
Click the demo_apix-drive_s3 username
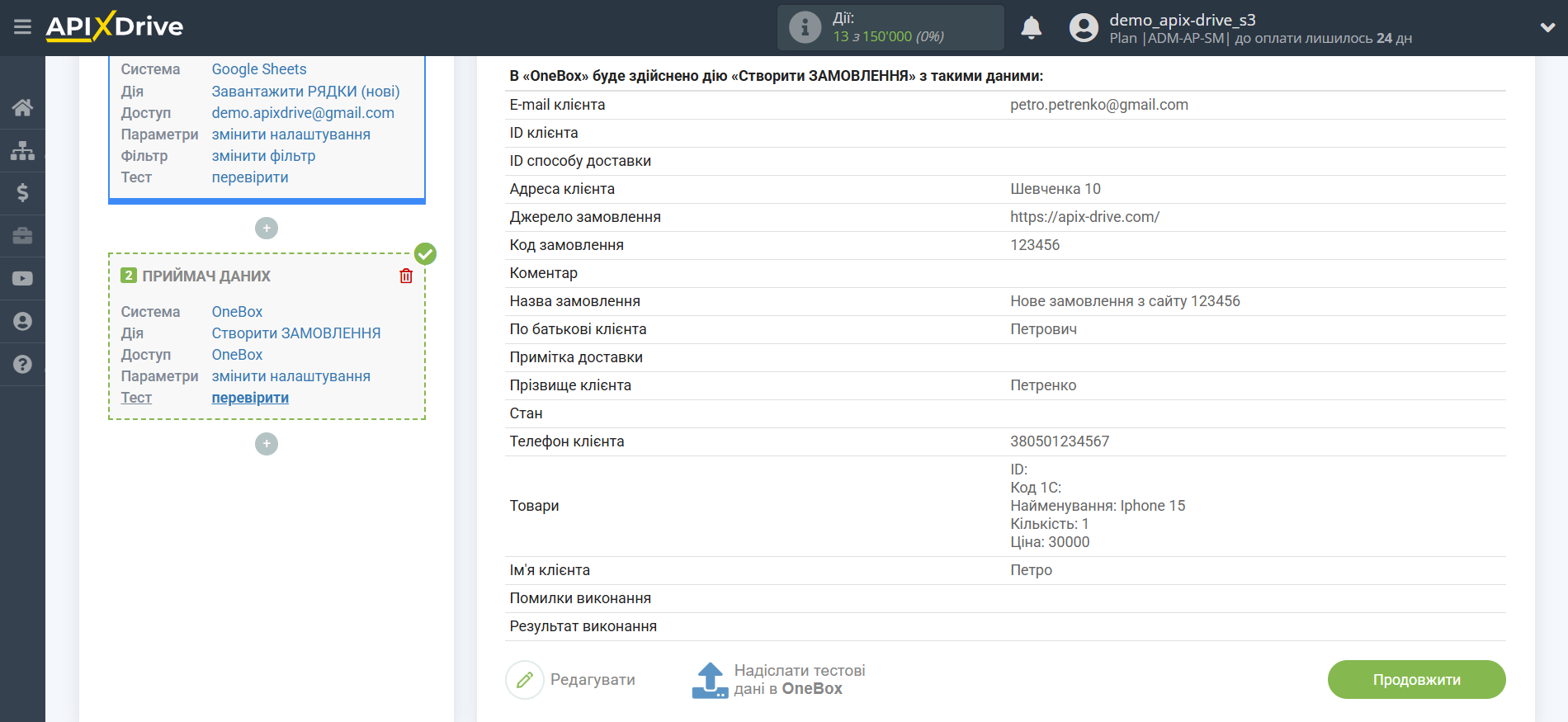tap(1182, 20)
